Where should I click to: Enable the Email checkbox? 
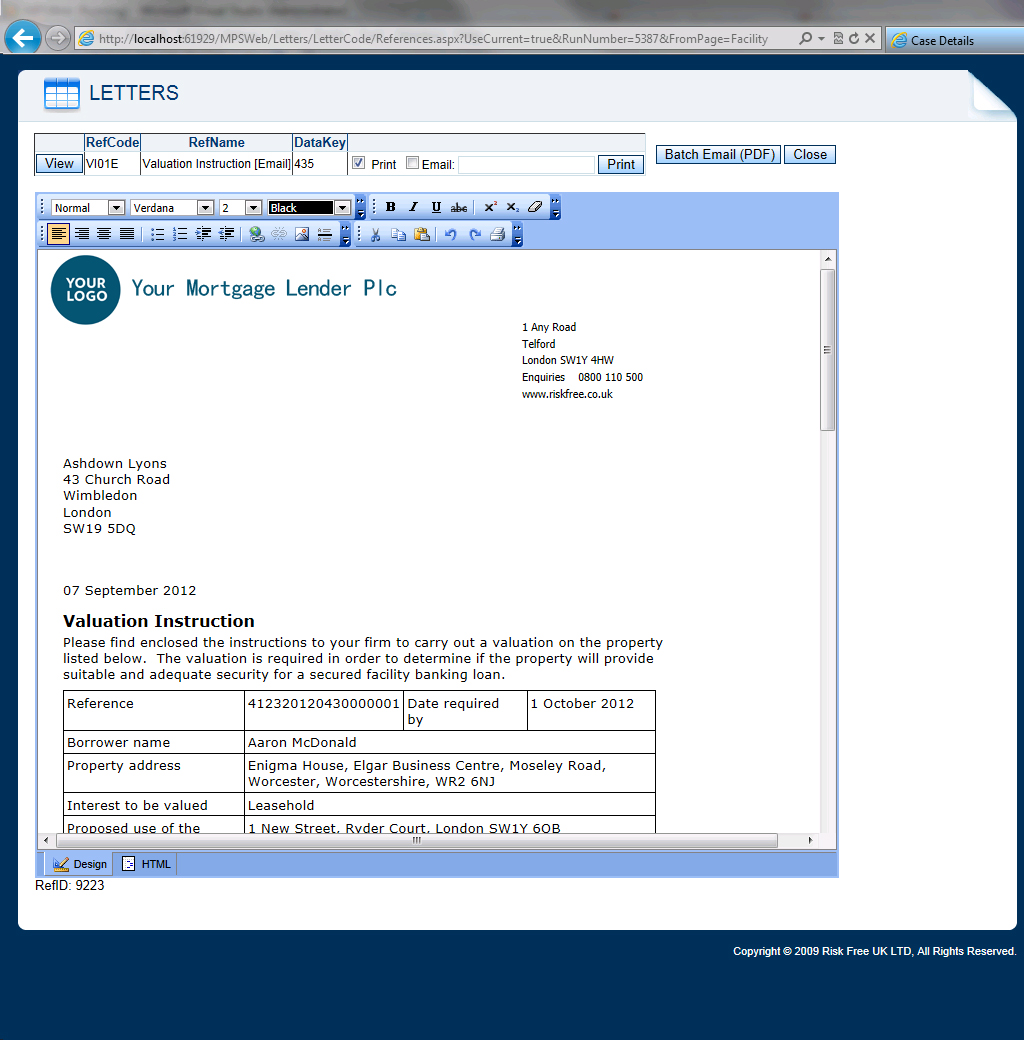coord(412,163)
